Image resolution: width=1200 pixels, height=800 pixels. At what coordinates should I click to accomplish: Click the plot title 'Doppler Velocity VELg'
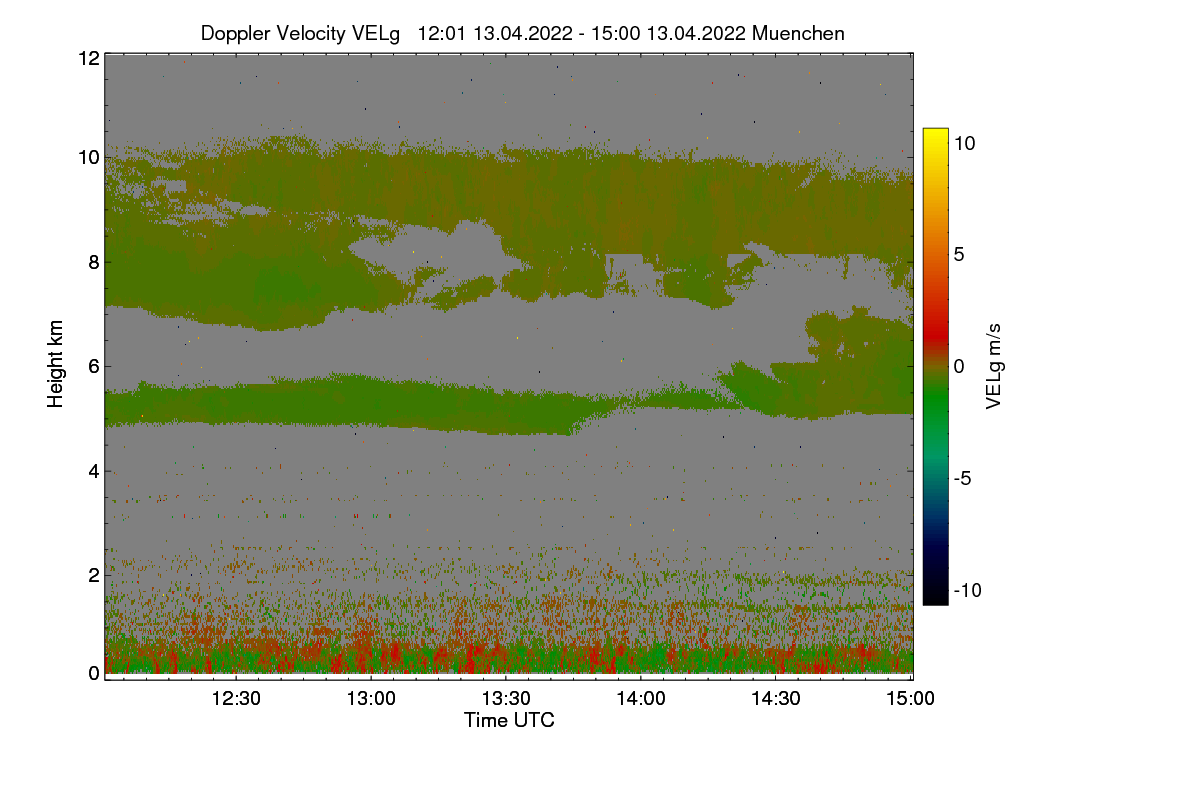point(300,33)
